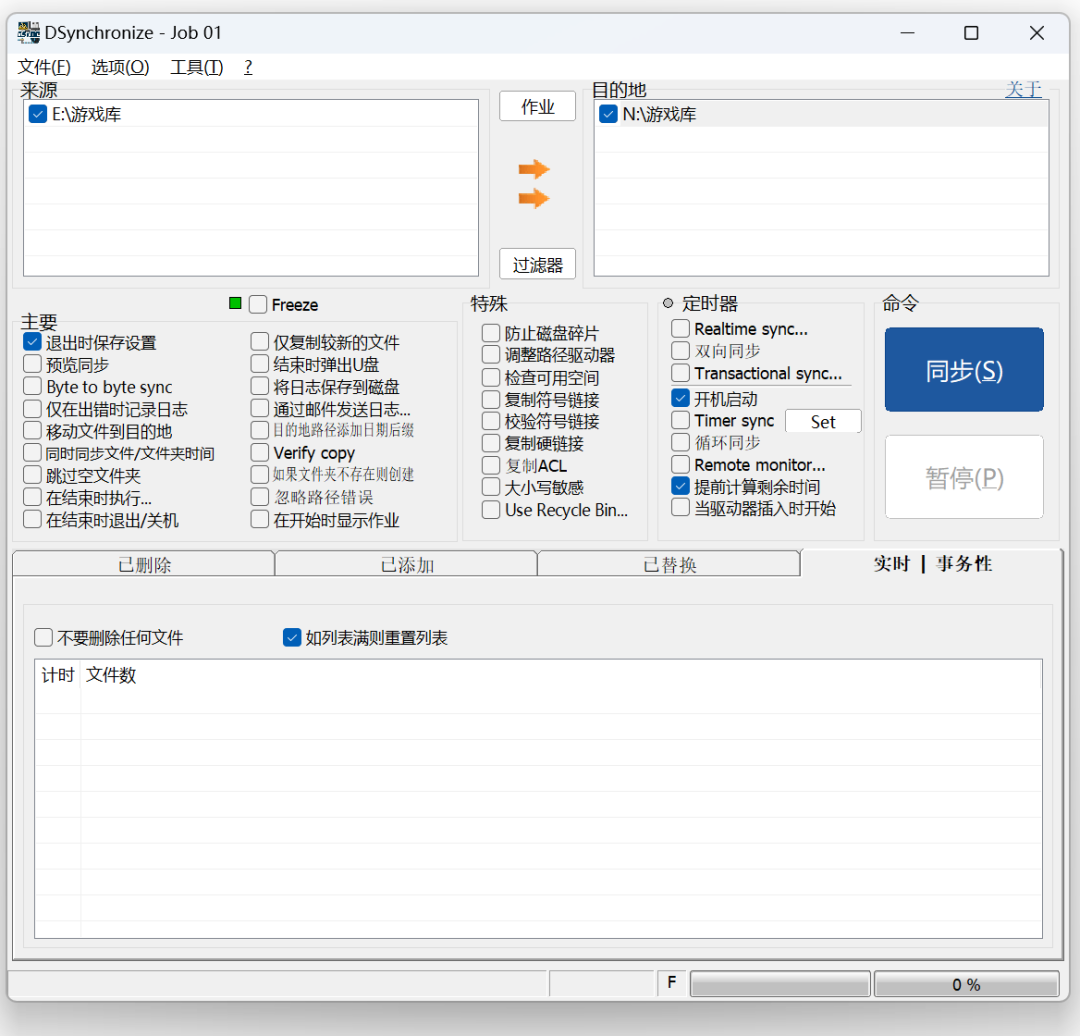Screen dimensions: 1080x1036
Task: Check 当驱动器插入时开始
Action: pyautogui.click(x=681, y=508)
